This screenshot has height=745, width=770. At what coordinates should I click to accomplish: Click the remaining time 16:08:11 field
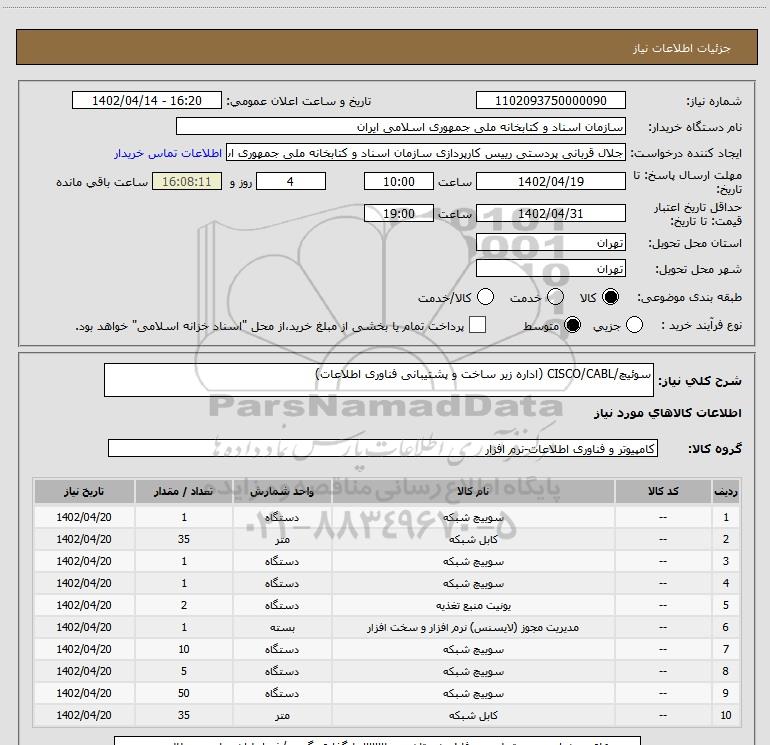click(187, 181)
